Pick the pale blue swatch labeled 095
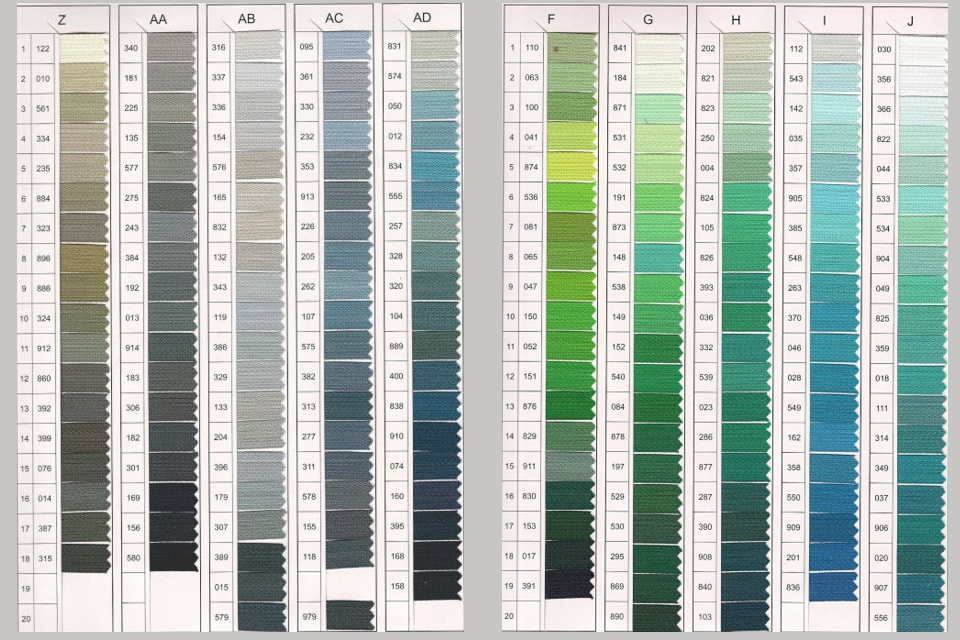Image resolution: width=960 pixels, height=640 pixels. click(x=347, y=46)
